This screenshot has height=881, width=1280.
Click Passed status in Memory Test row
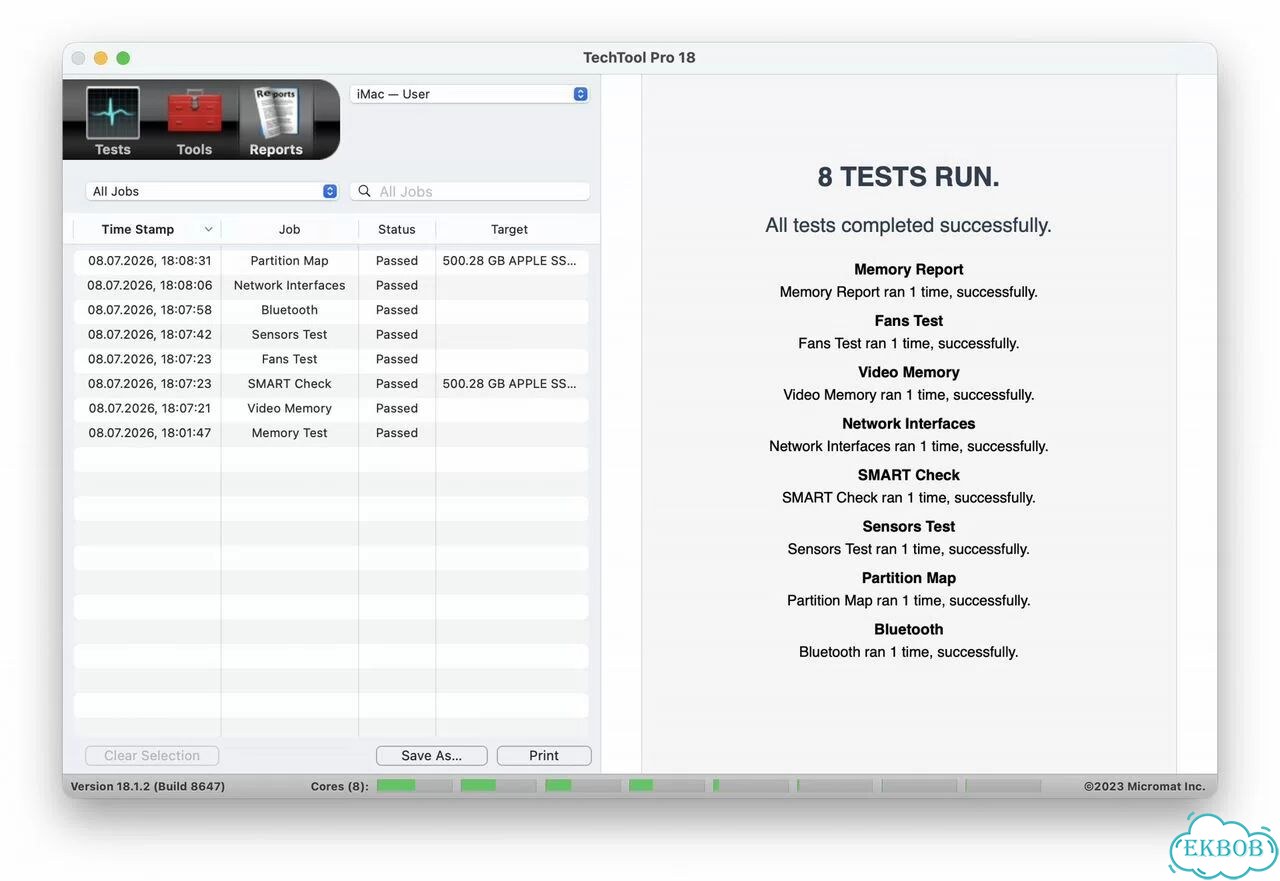[397, 433]
